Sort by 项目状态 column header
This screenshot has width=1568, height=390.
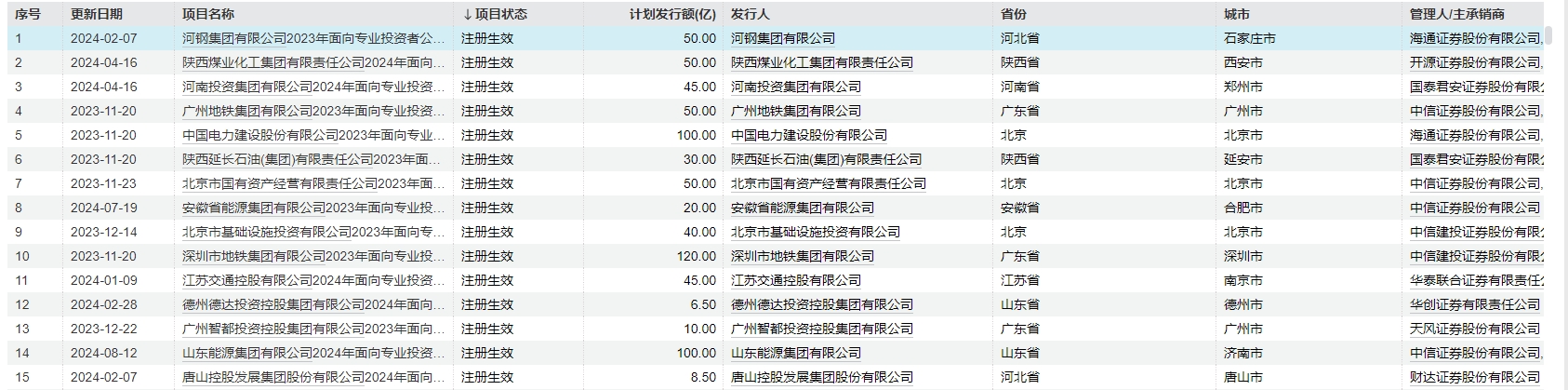[494, 15]
